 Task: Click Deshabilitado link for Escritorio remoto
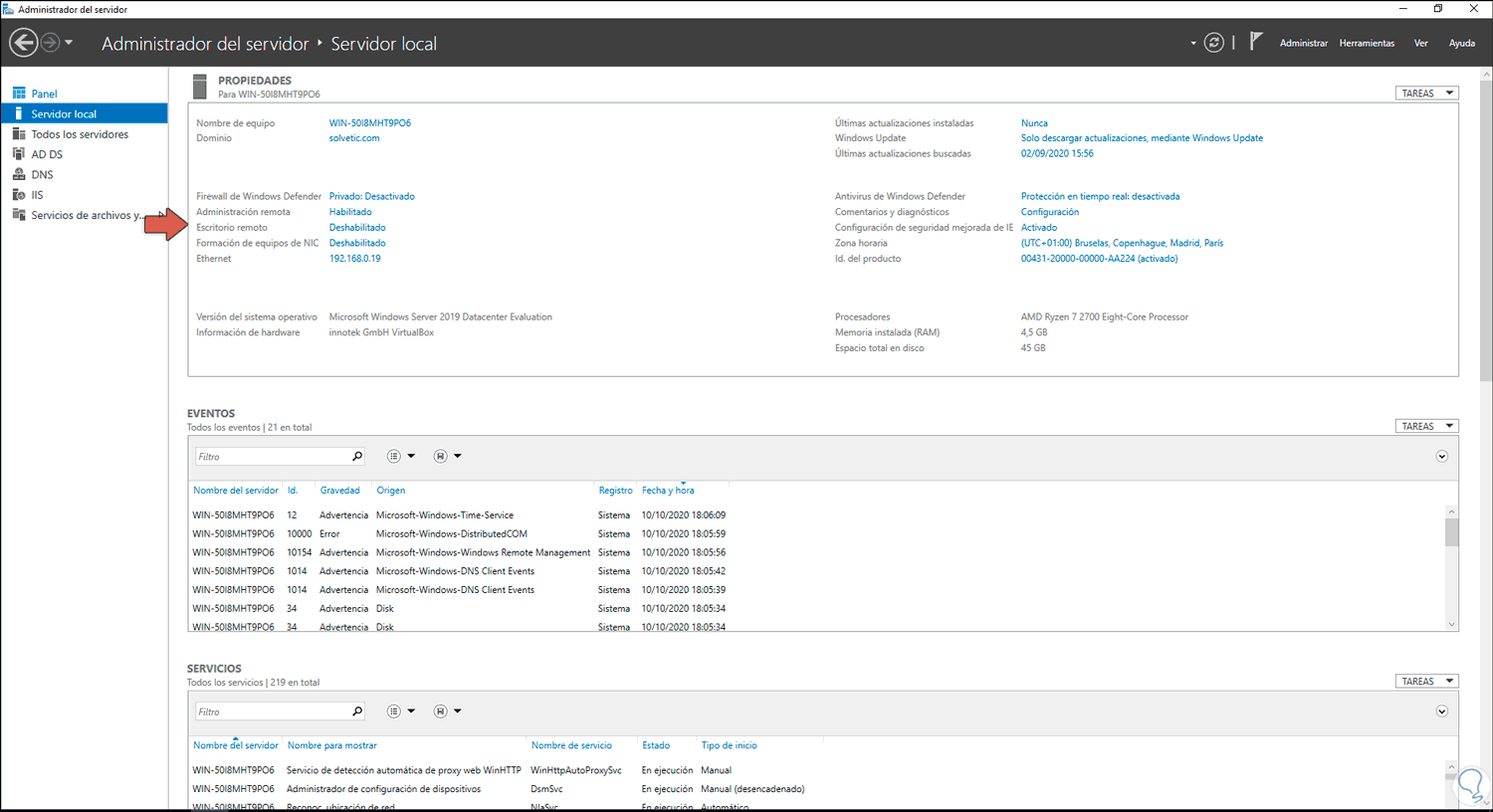(357, 228)
